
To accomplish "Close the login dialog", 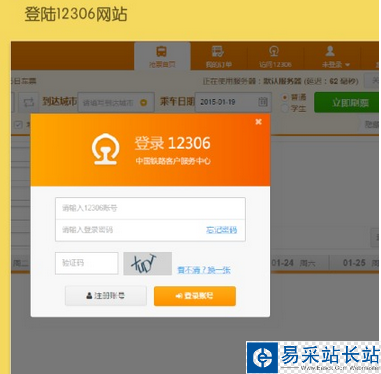I will click(258, 122).
